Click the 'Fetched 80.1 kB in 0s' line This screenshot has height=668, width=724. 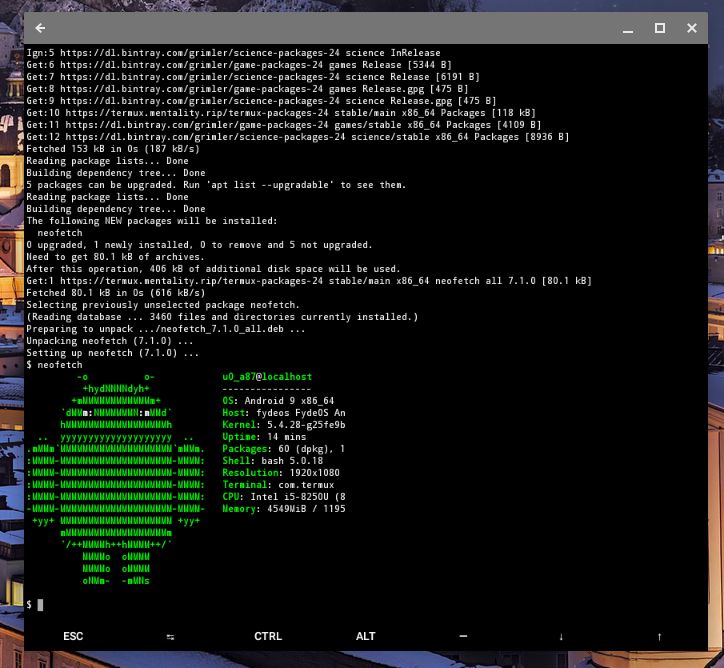[116, 293]
